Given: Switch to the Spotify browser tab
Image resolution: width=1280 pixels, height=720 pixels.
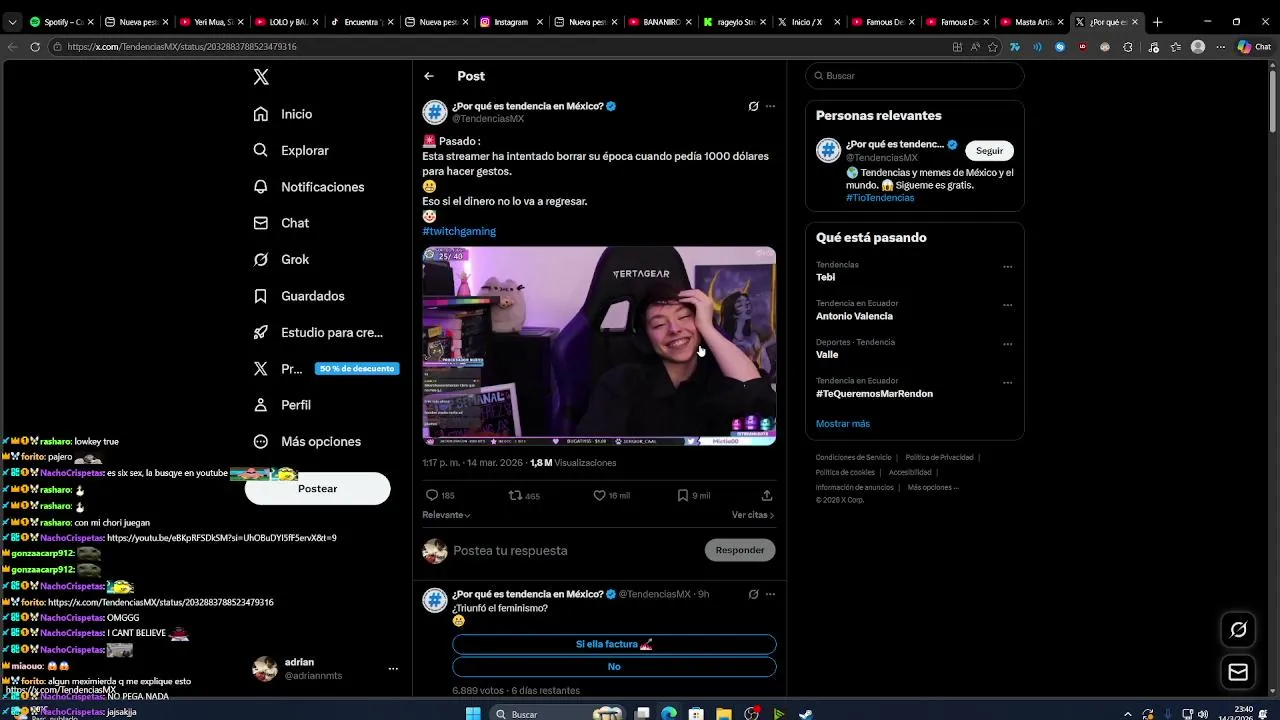Looking at the screenshot, I should tap(62, 22).
